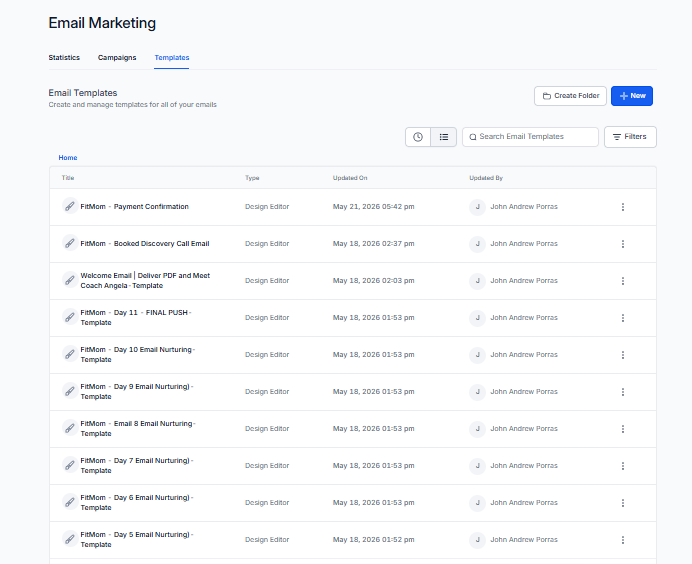
Task: Open the FitMom - Payment Confirmation template
Action: (135, 207)
